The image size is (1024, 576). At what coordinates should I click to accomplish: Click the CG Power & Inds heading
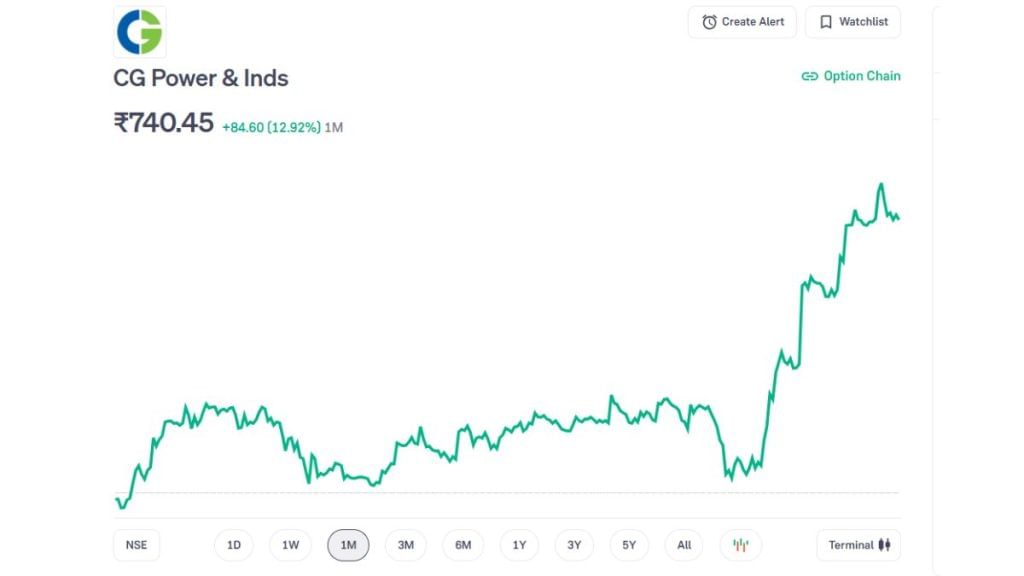click(x=200, y=78)
